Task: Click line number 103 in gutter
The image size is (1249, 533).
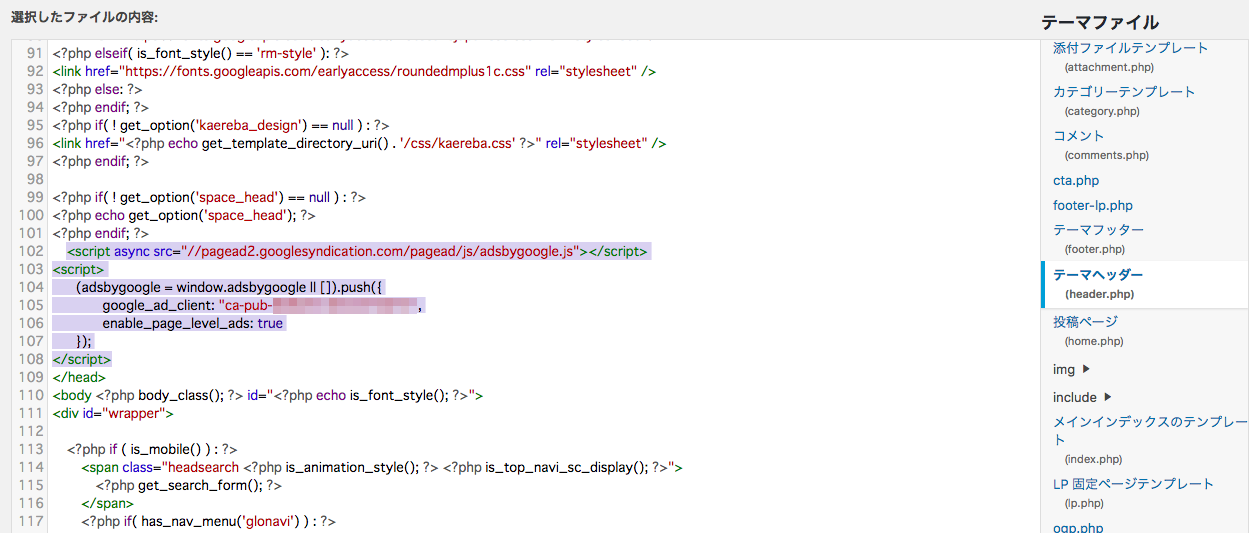Action: pyautogui.click(x=31, y=269)
